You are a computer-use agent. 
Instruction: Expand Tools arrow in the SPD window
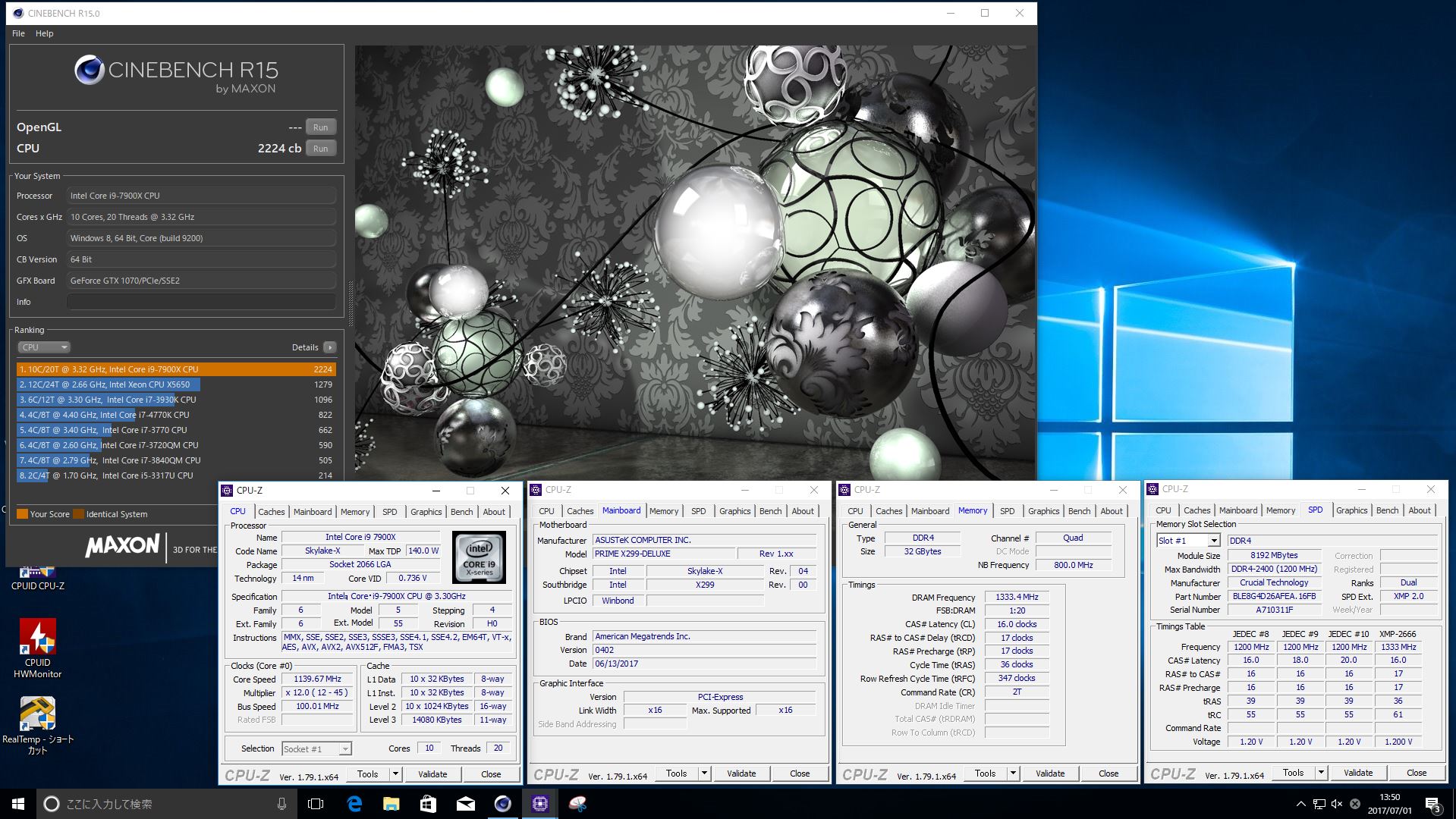tap(1321, 773)
